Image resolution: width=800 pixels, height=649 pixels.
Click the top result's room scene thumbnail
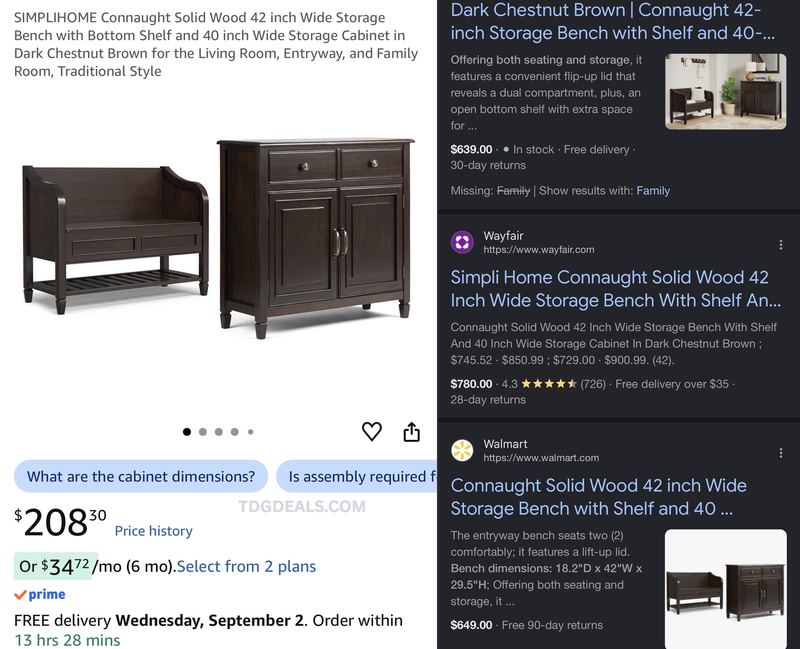[726, 91]
